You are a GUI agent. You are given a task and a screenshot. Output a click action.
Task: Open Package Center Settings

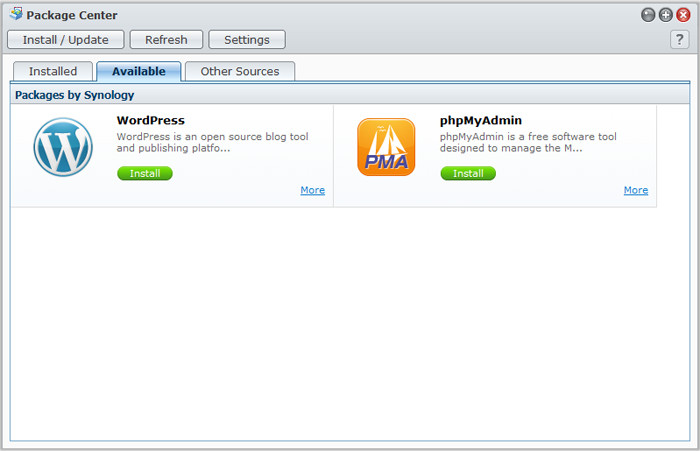click(x=247, y=40)
